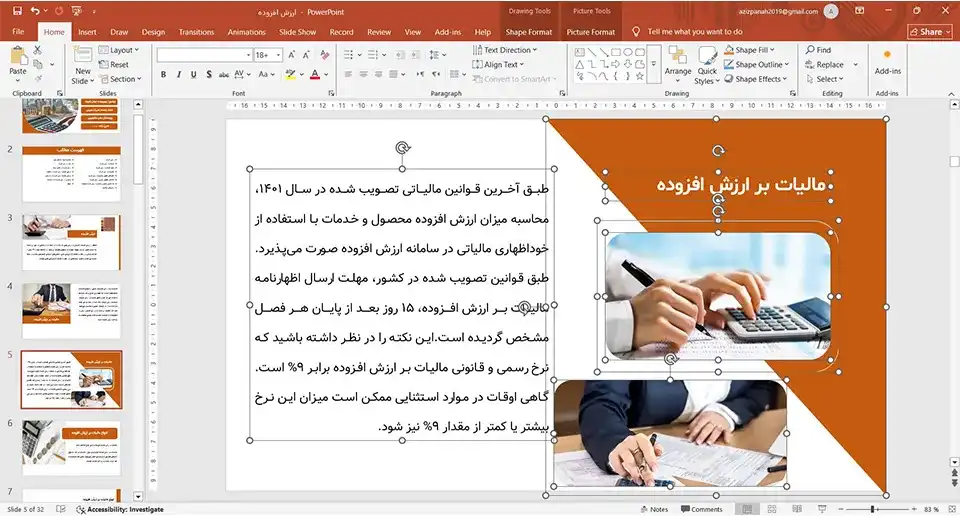Switch to Slide Sorter view icon
The width and height of the screenshot is (960, 516).
[772, 509]
